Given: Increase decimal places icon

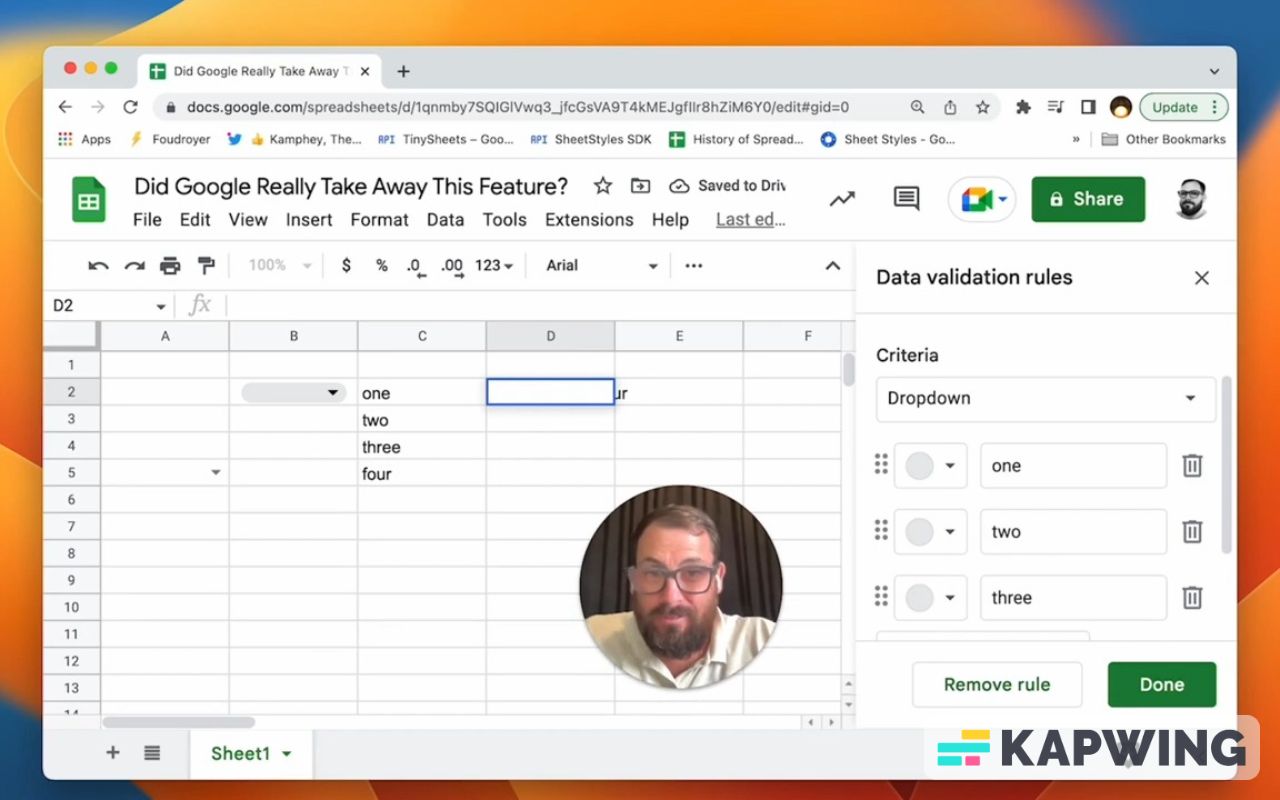Looking at the screenshot, I should (452, 267).
